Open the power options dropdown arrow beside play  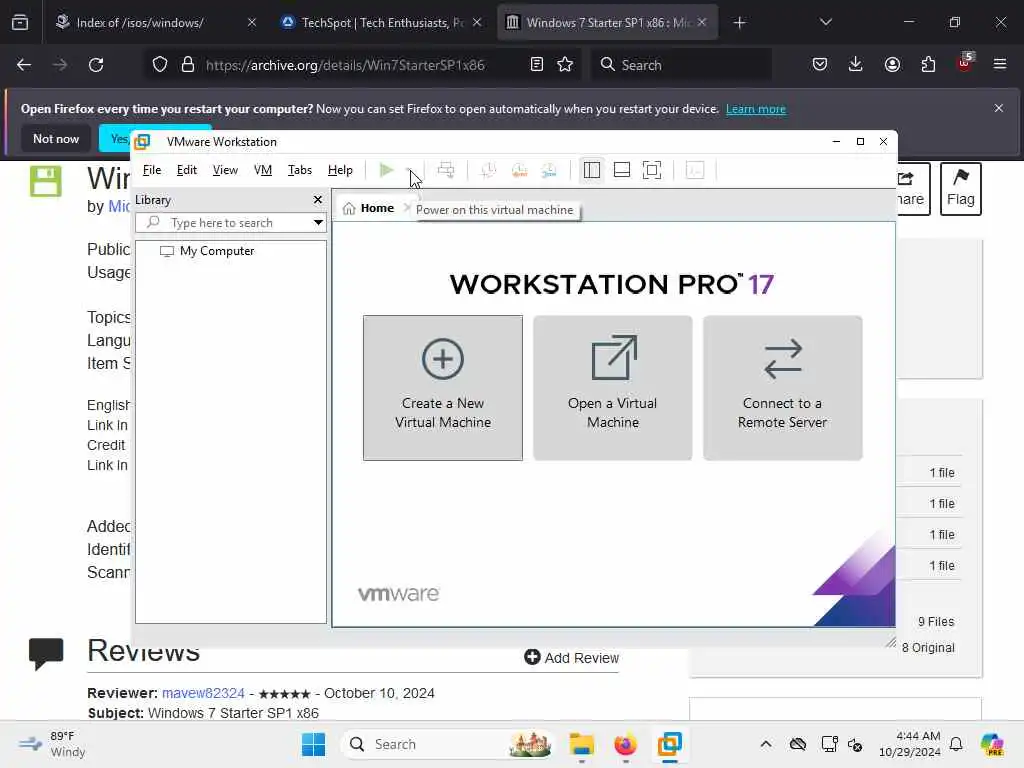point(409,170)
